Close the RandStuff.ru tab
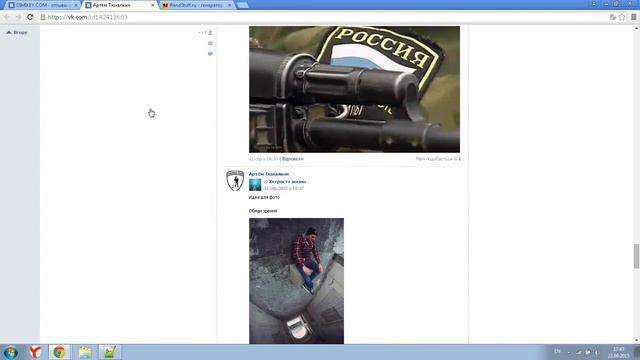 pyautogui.click(x=229, y=5)
